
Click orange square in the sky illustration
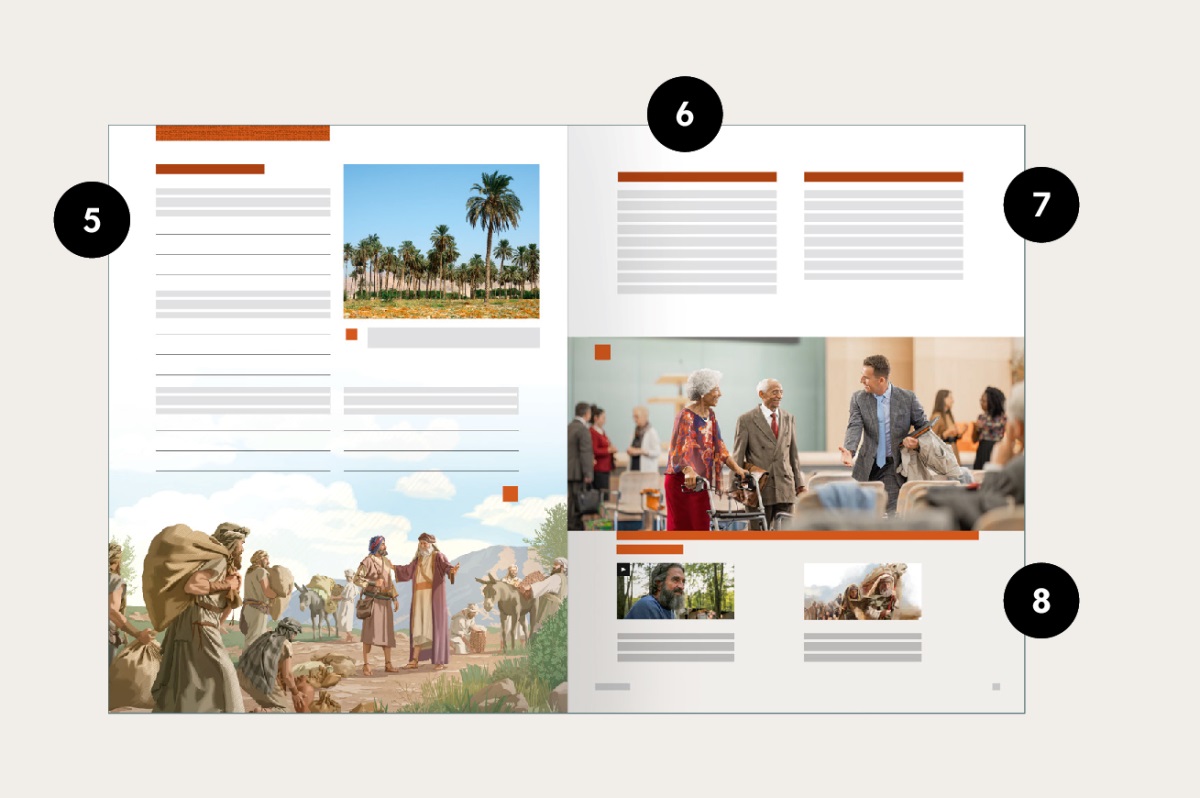coord(510,493)
